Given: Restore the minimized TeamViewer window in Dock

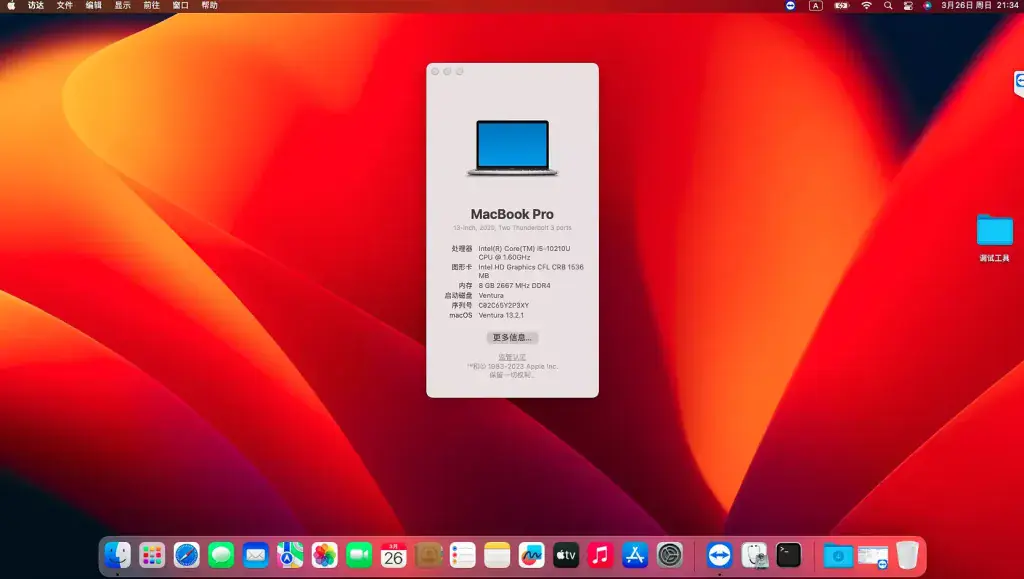Looking at the screenshot, I should 872,556.
